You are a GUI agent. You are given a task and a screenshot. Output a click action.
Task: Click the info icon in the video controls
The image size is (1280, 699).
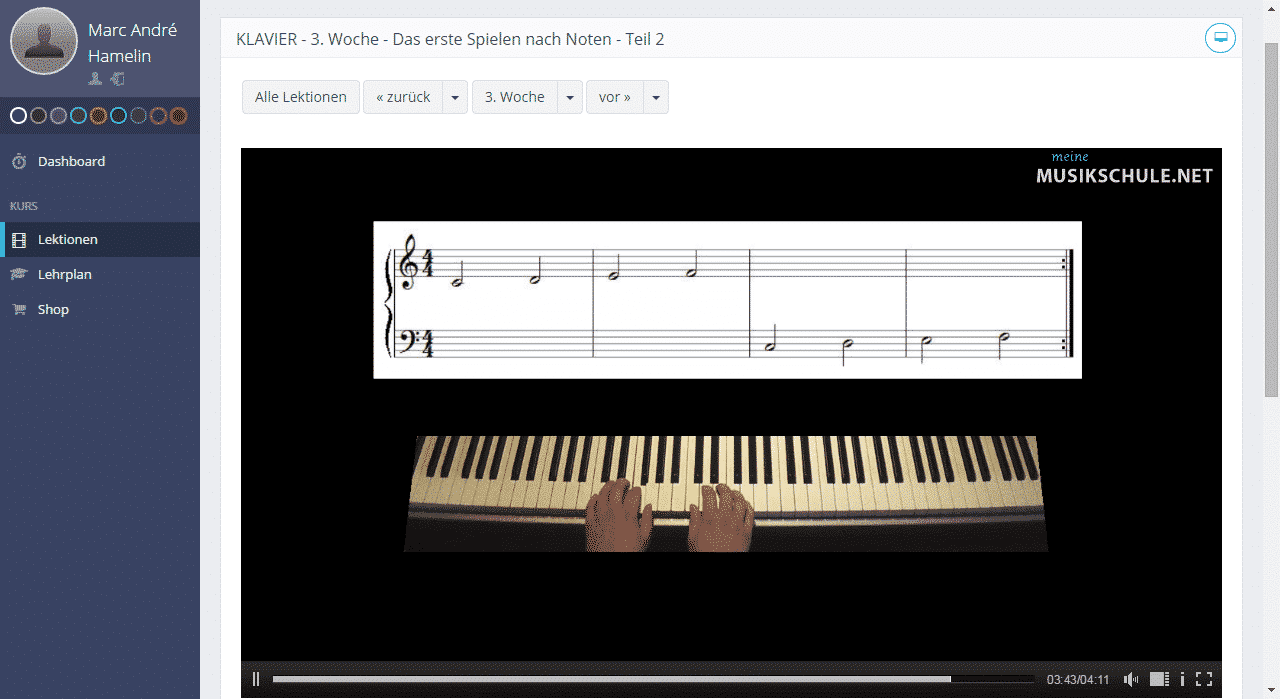[x=1183, y=679]
